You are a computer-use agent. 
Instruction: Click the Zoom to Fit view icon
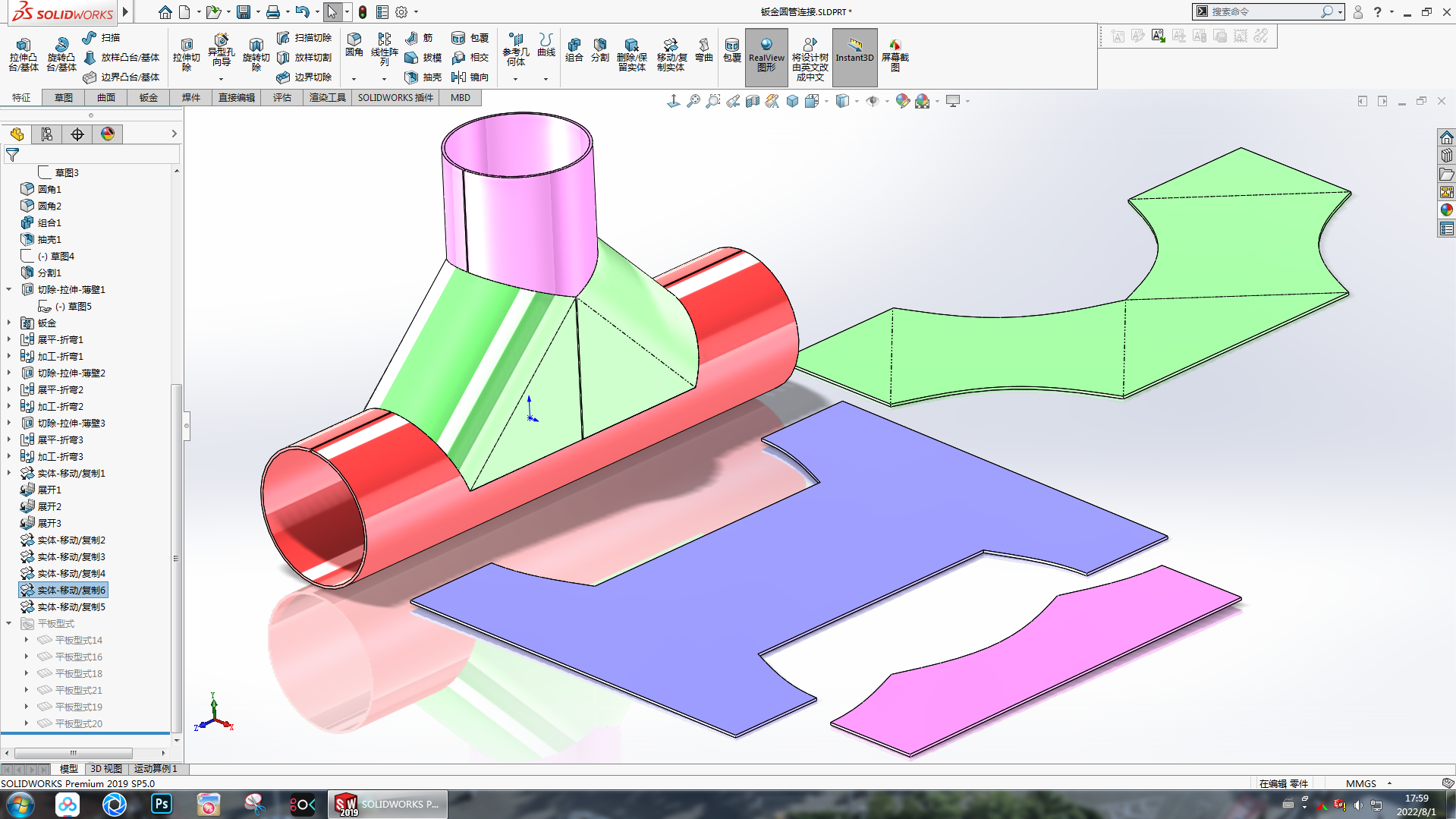693,101
